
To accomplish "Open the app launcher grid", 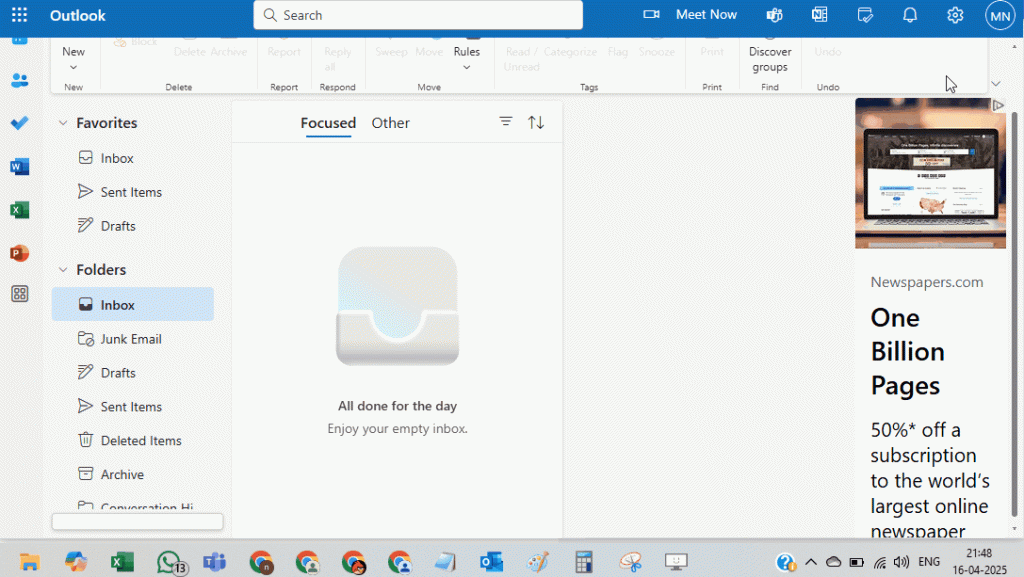I will pyautogui.click(x=20, y=15).
